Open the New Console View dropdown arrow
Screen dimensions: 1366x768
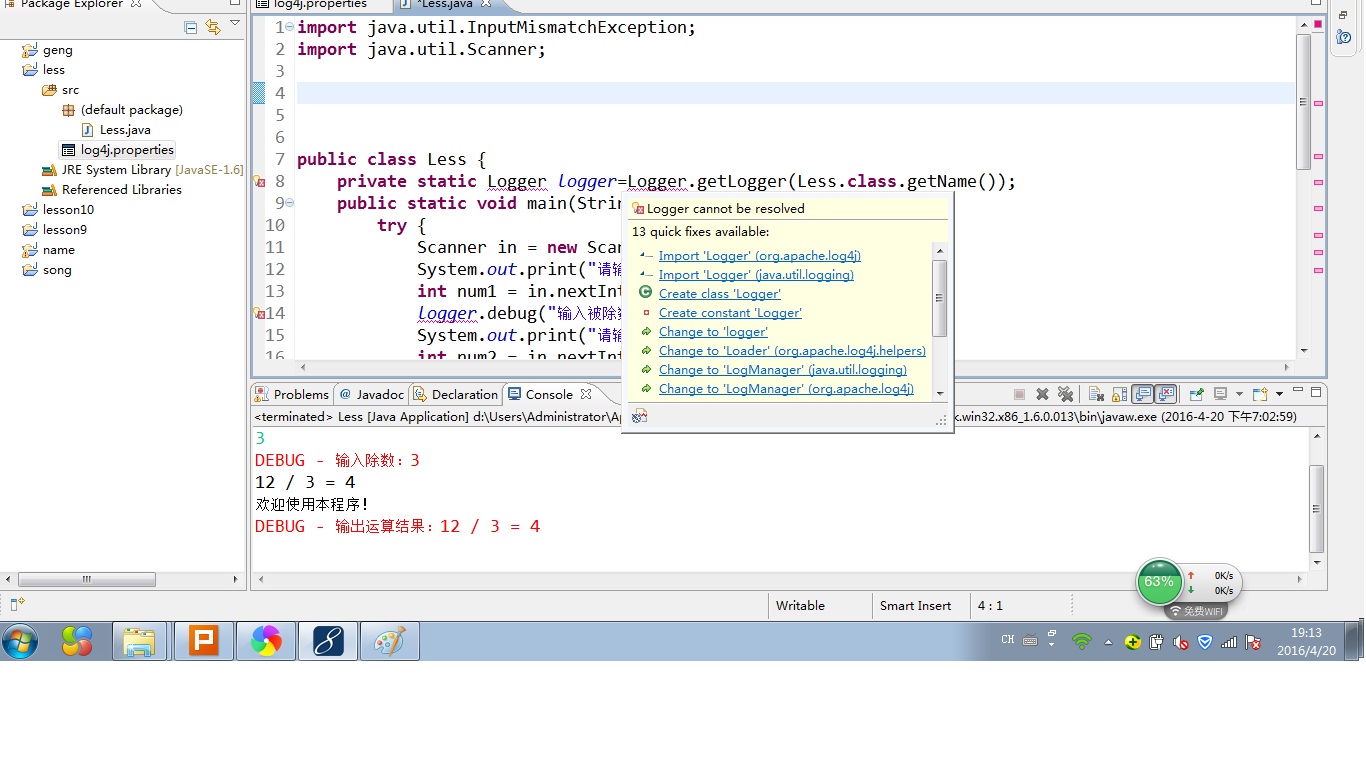(1279, 394)
